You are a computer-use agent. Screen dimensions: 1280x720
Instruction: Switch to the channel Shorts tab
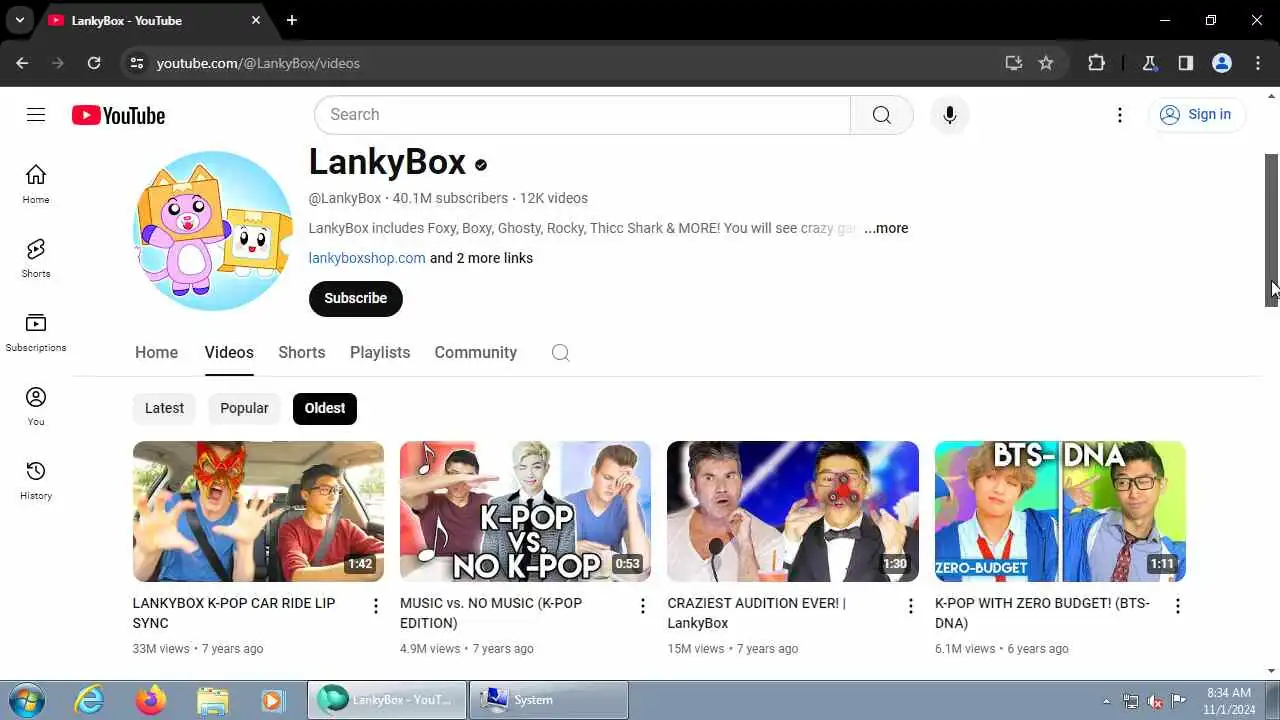pos(302,352)
